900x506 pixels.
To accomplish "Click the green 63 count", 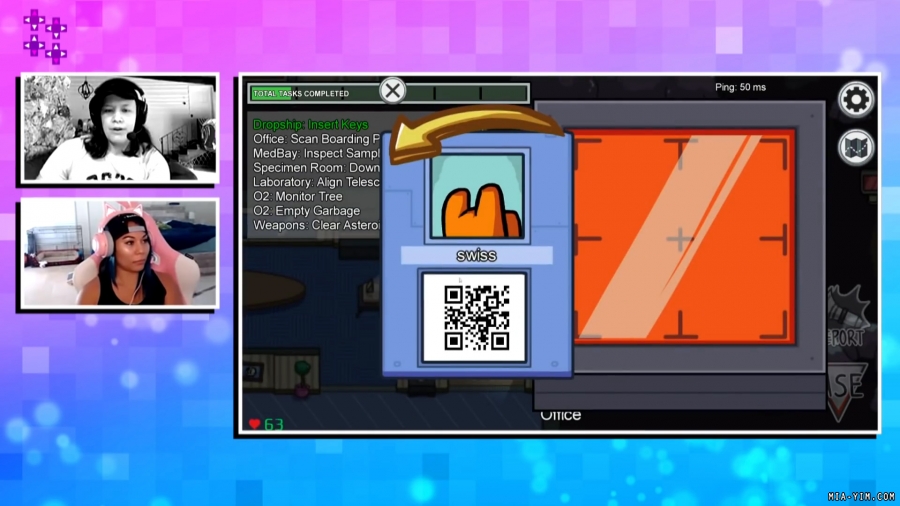I will [274, 425].
